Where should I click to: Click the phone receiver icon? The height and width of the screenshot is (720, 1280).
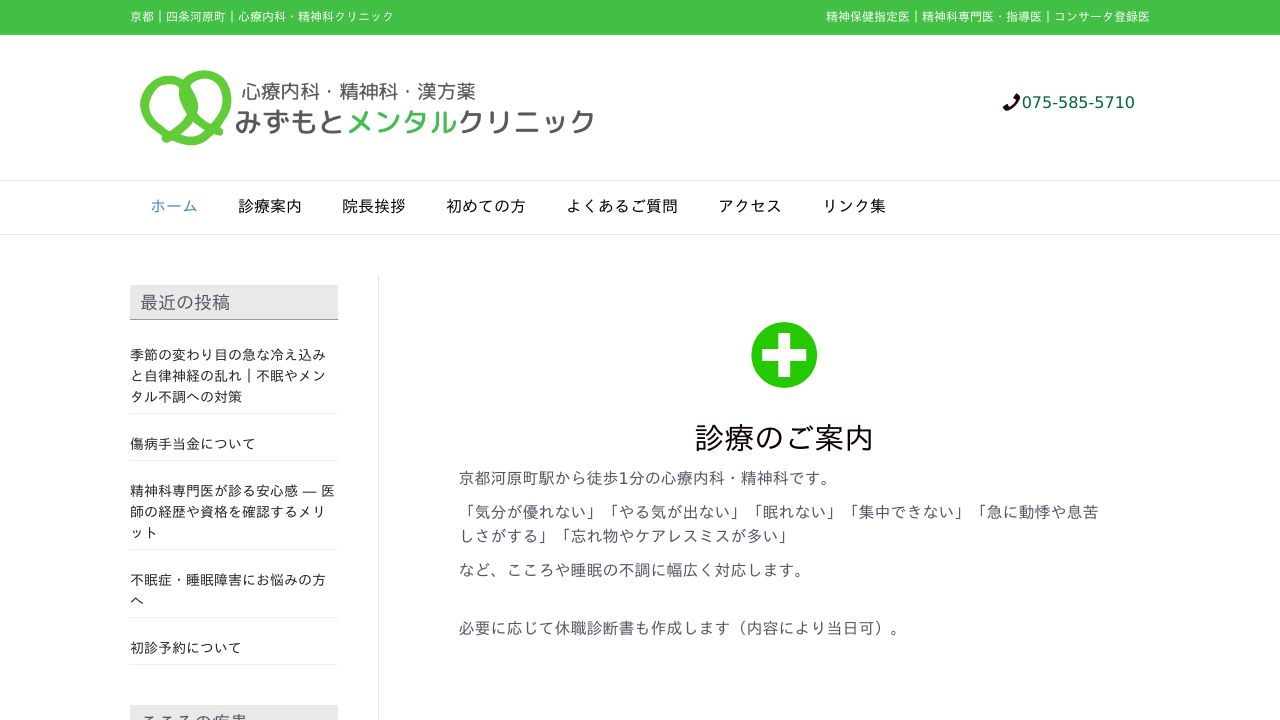[x=1011, y=102]
